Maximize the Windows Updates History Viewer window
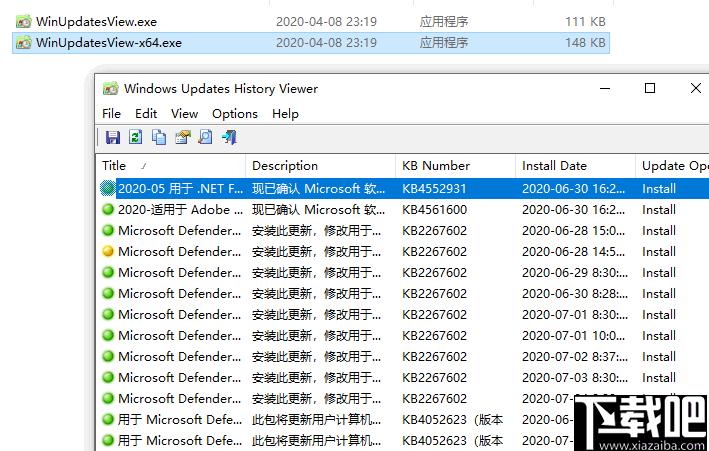This screenshot has height=451, width=709. [650, 88]
